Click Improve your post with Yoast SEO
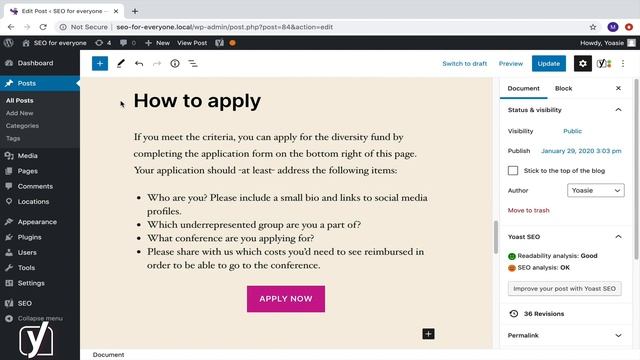The image size is (640, 360). click(564, 289)
